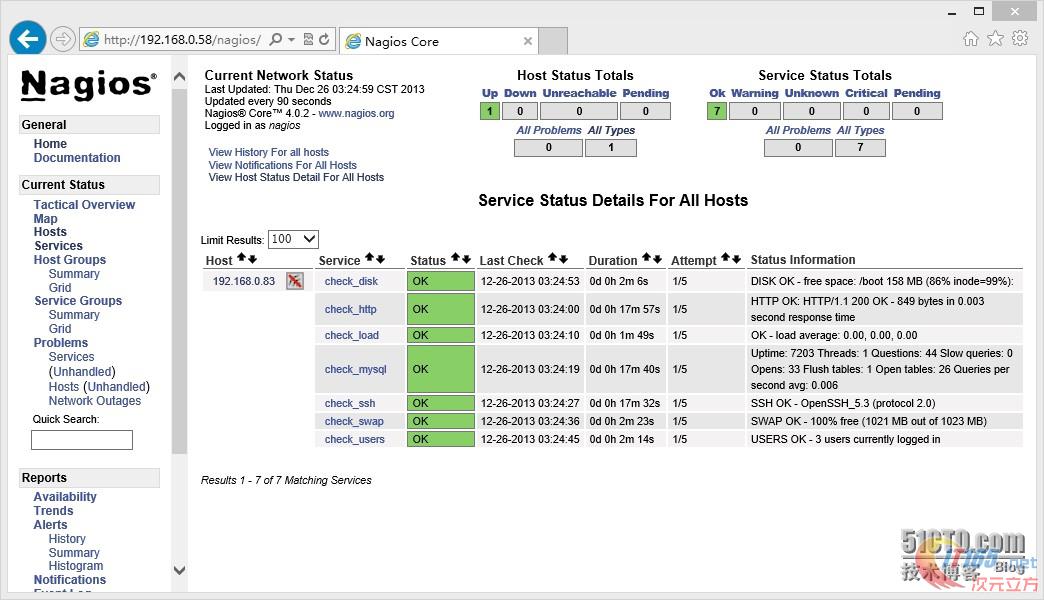Sort Status column descending arrow
1044x600 pixels.
point(467,259)
